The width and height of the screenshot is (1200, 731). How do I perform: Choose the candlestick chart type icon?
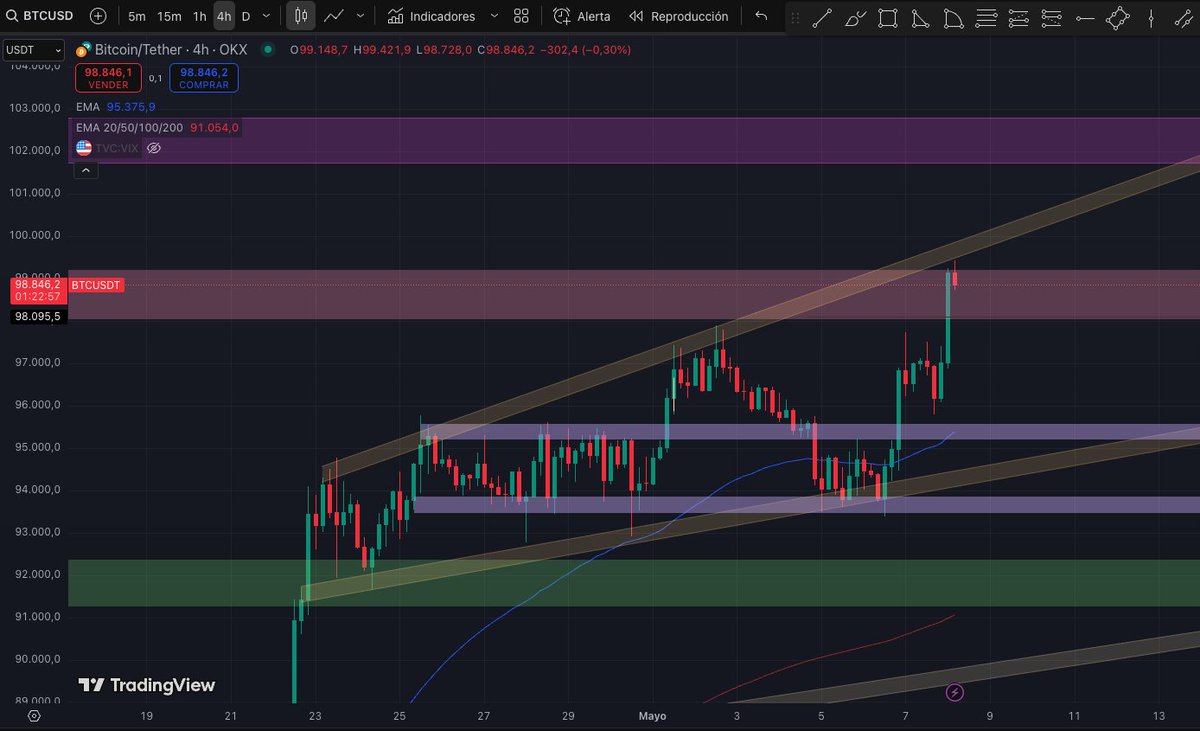(x=301, y=16)
